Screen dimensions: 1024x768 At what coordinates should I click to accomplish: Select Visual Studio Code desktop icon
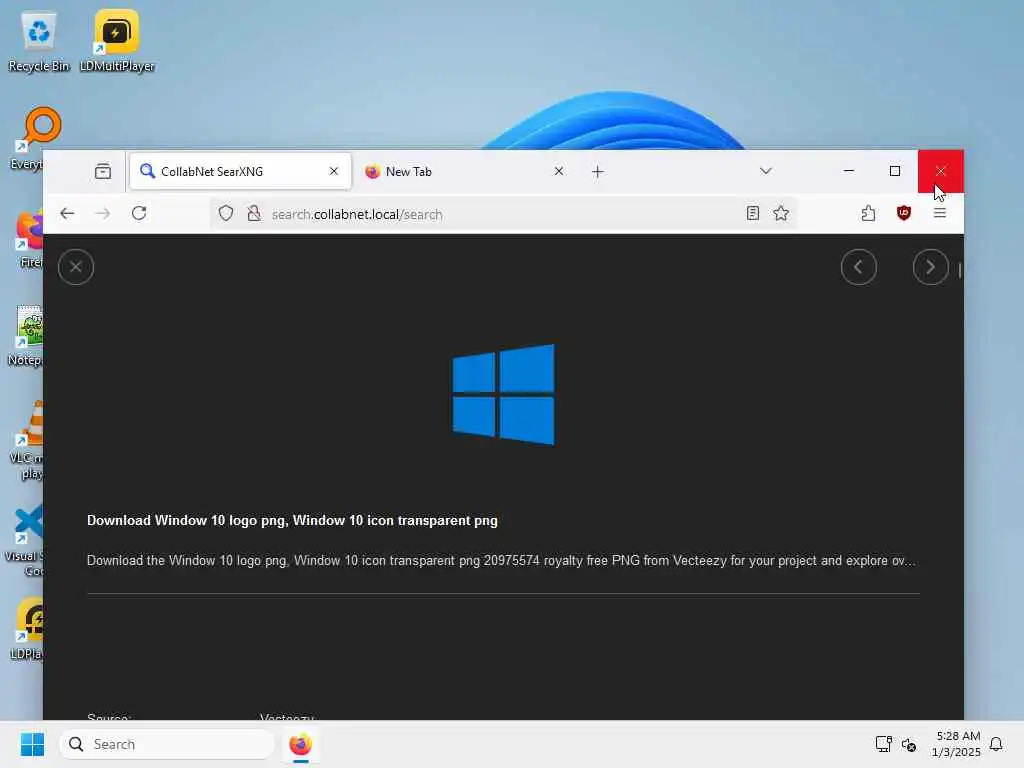[25, 541]
